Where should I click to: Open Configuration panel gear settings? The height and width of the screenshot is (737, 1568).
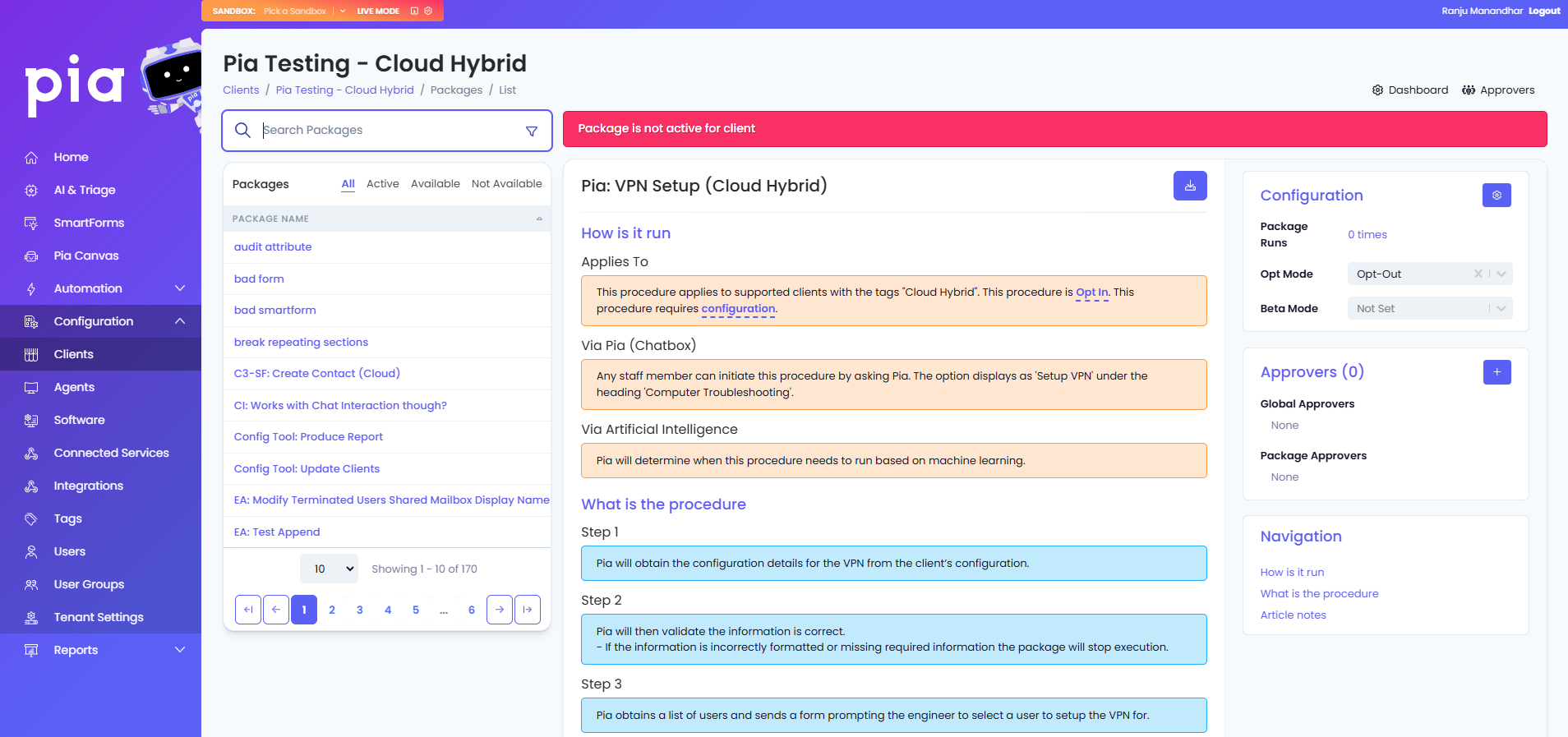1497,196
